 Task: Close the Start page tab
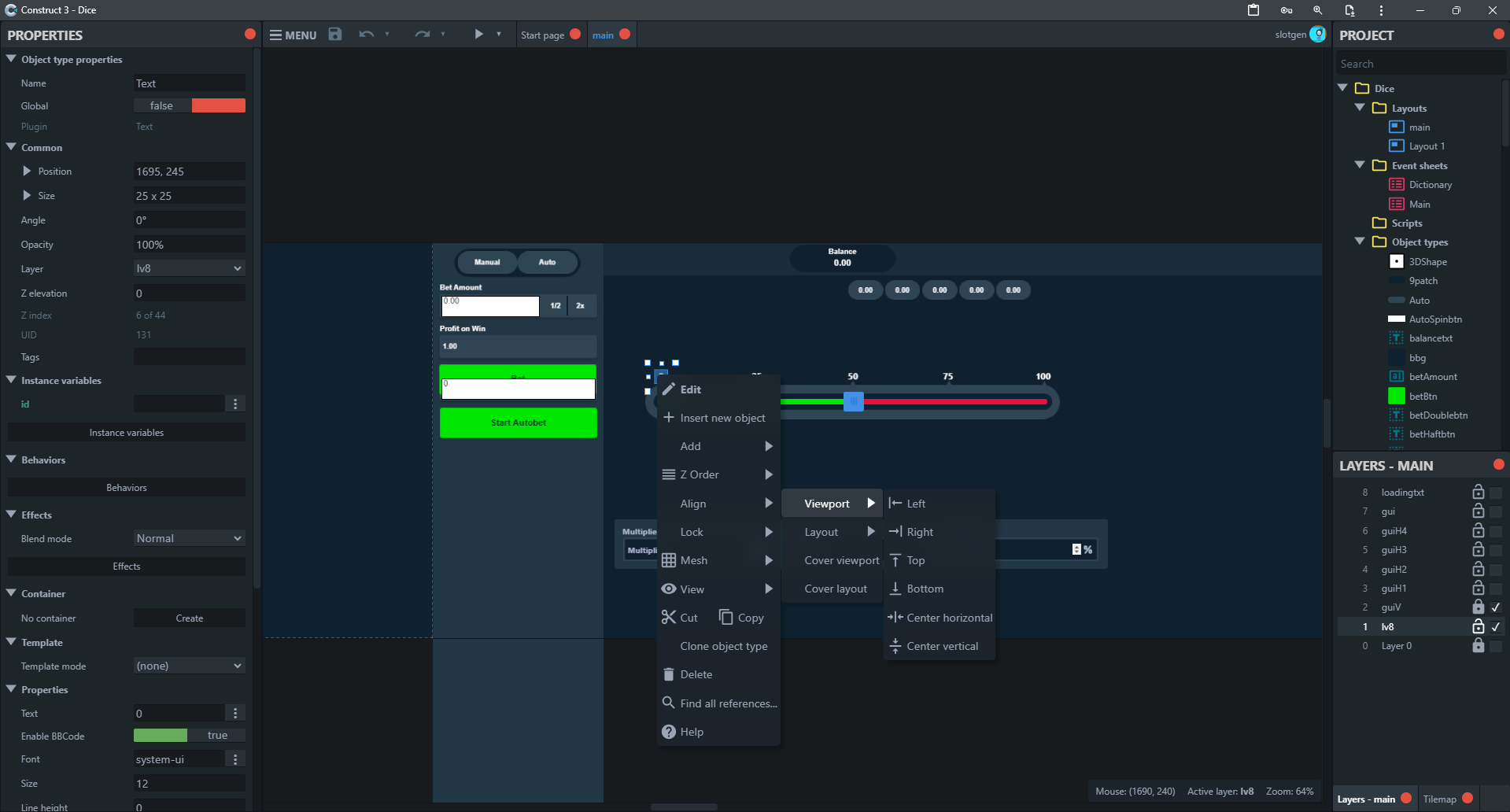click(x=575, y=34)
